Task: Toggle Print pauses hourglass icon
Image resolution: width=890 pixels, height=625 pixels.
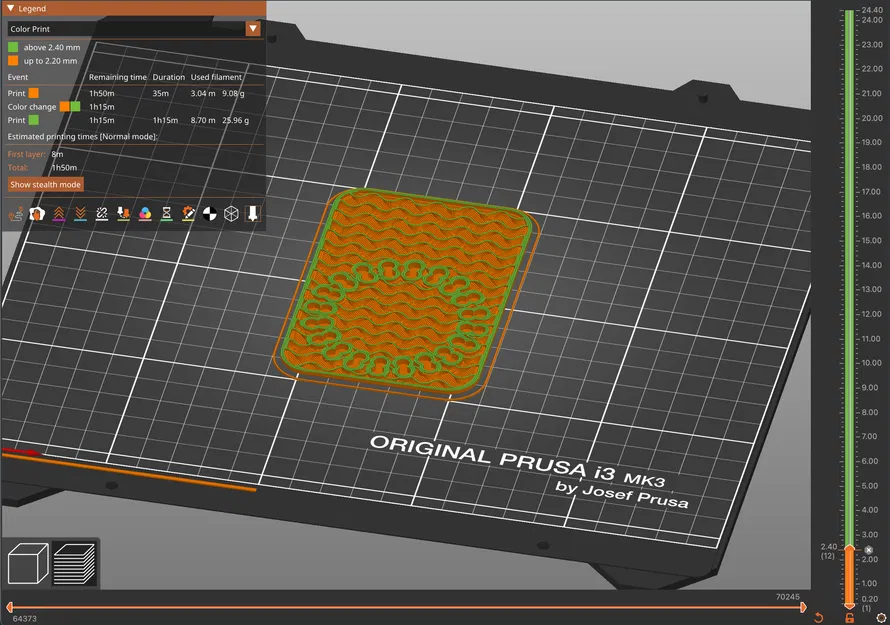Action: tap(166, 214)
